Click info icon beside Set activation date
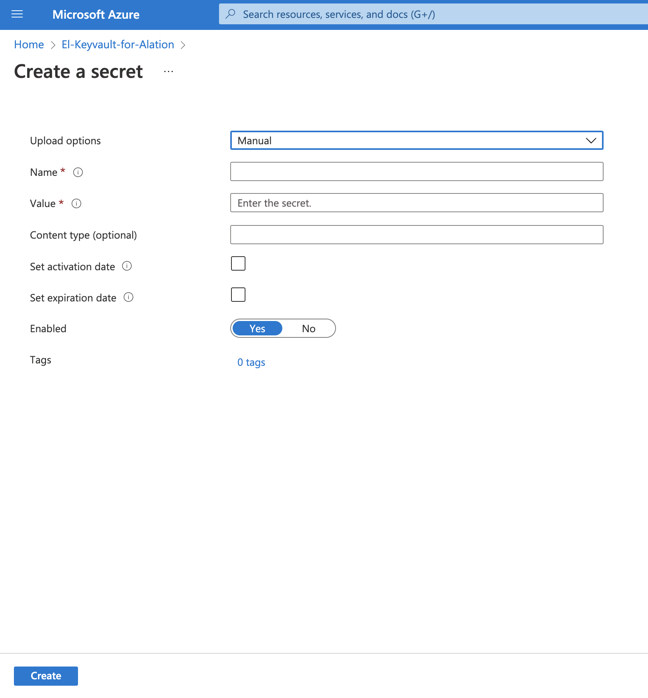Viewport: 648px width, 698px height. 127,266
